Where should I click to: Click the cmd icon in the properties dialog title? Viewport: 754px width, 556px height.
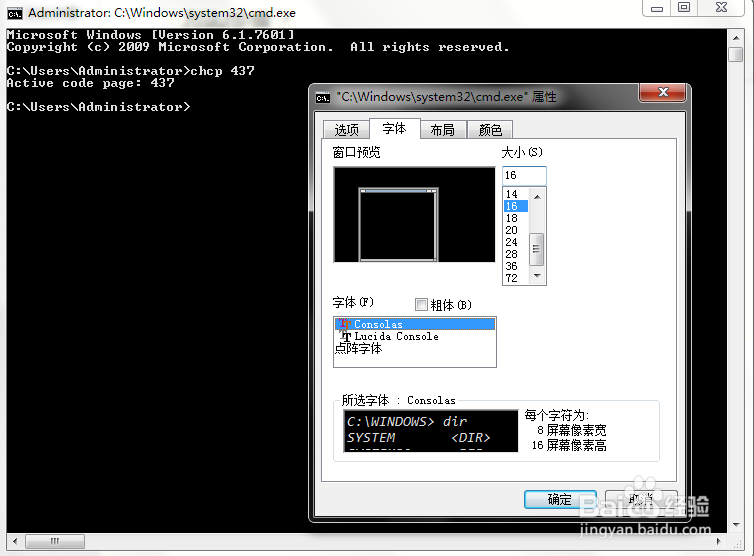coord(323,98)
